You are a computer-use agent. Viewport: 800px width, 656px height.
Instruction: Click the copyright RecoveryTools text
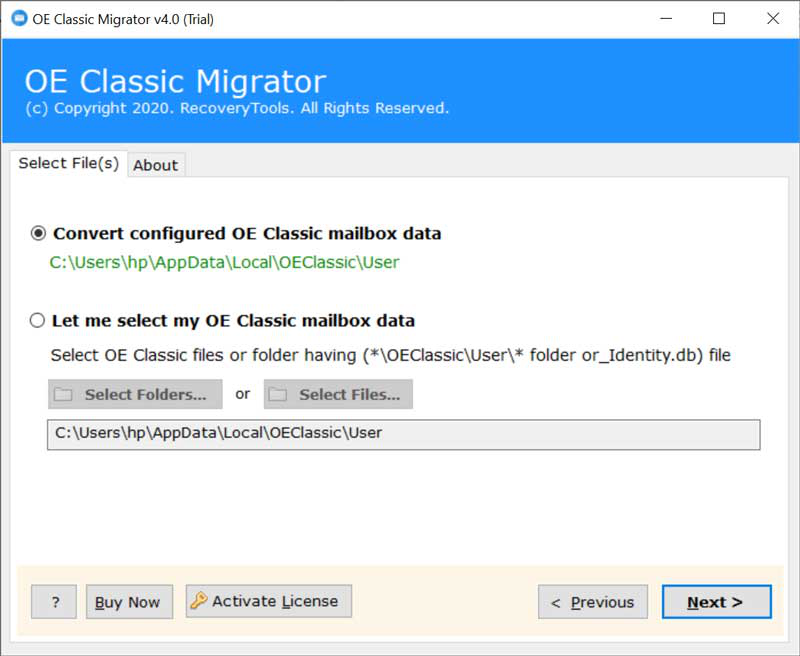coord(237,108)
